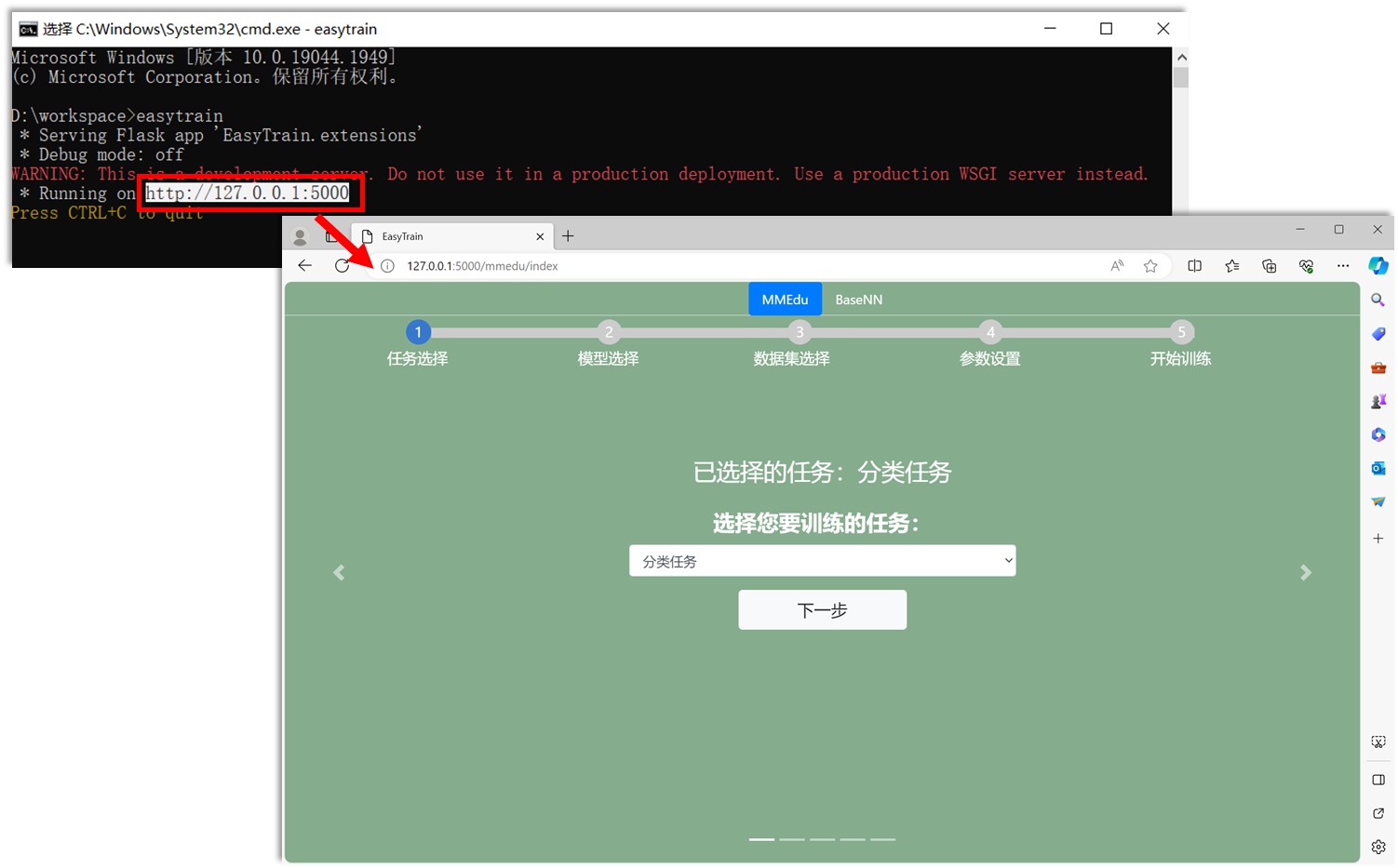The height and width of the screenshot is (868, 1398).
Task: Click the 下一步 button
Action: [822, 610]
